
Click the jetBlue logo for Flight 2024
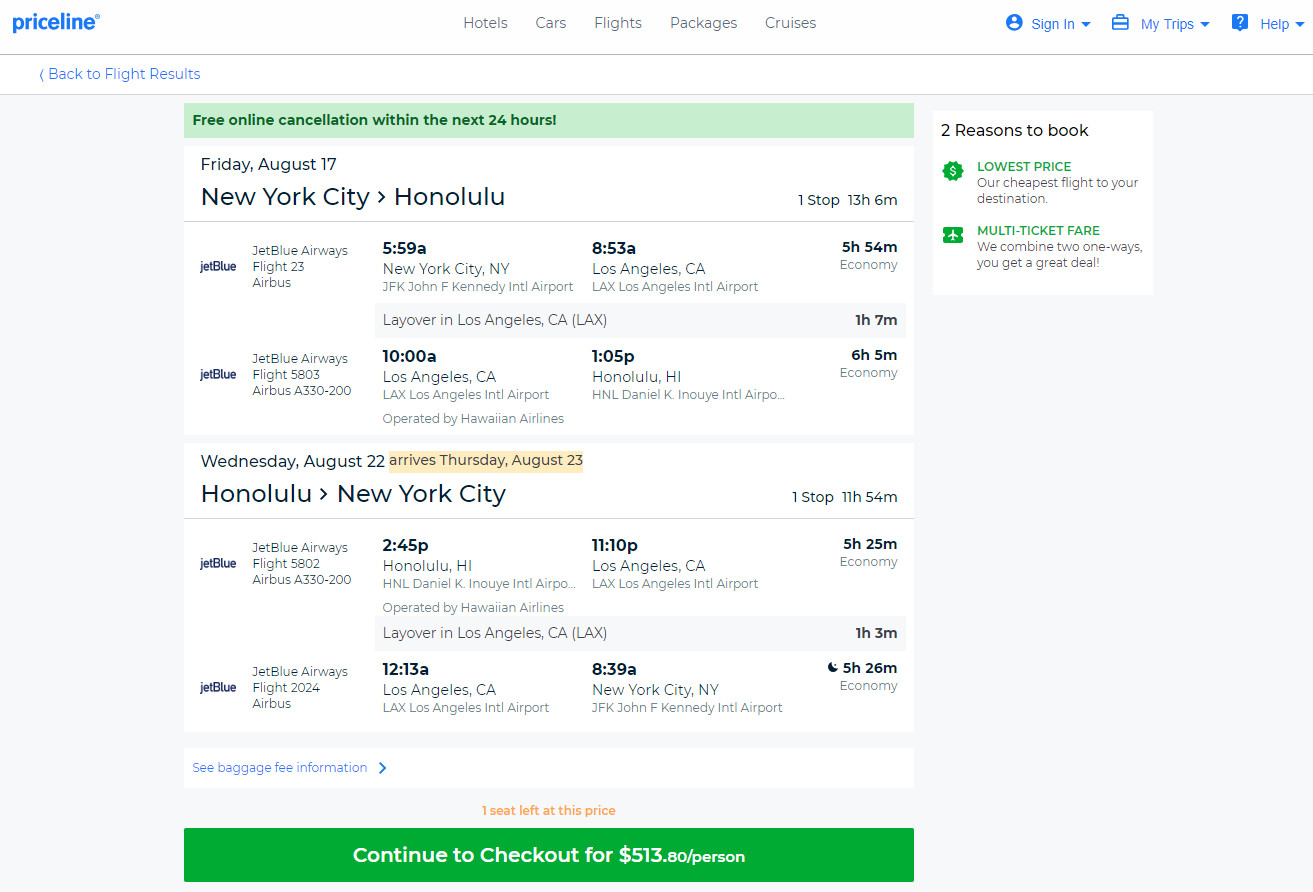coord(218,687)
